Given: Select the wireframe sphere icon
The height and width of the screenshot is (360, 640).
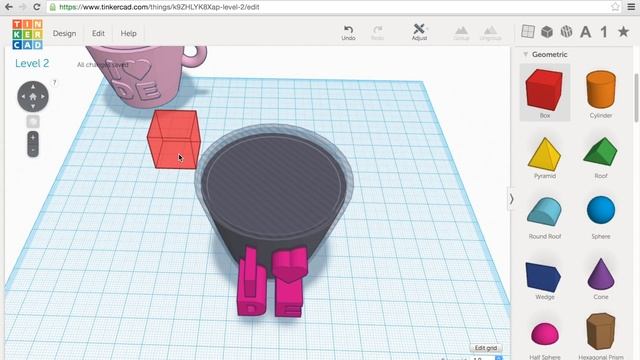Looking at the screenshot, I should 566,32.
